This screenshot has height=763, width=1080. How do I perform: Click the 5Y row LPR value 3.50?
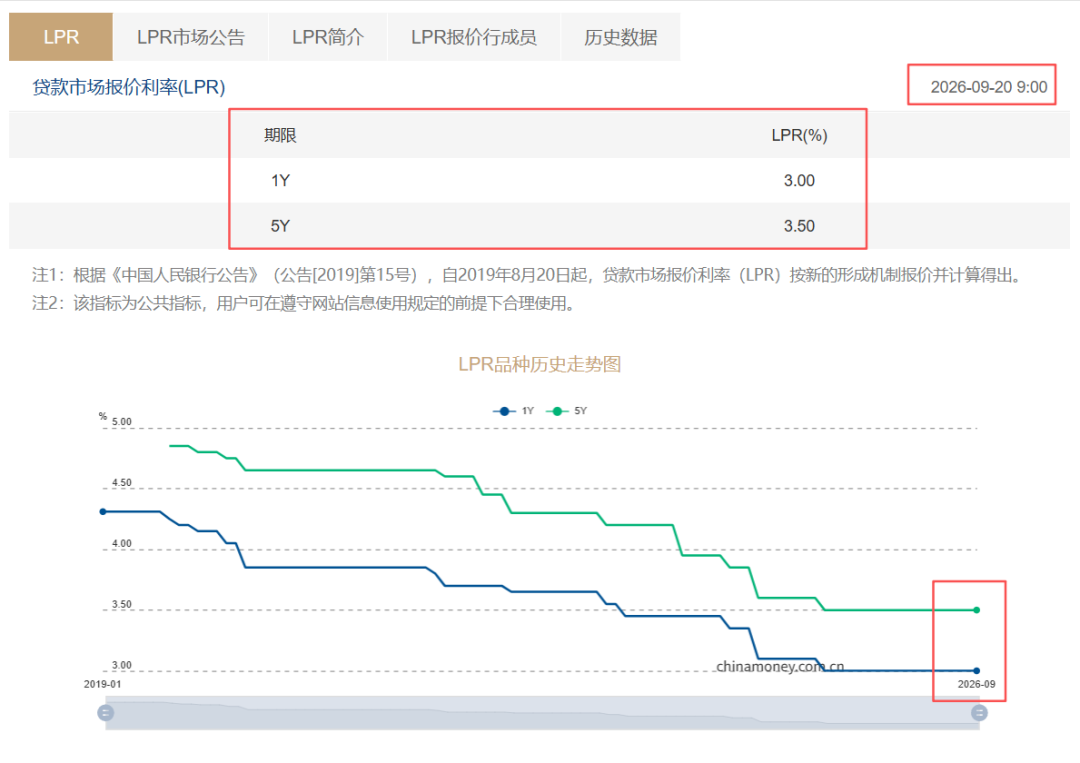pyautogui.click(x=799, y=226)
